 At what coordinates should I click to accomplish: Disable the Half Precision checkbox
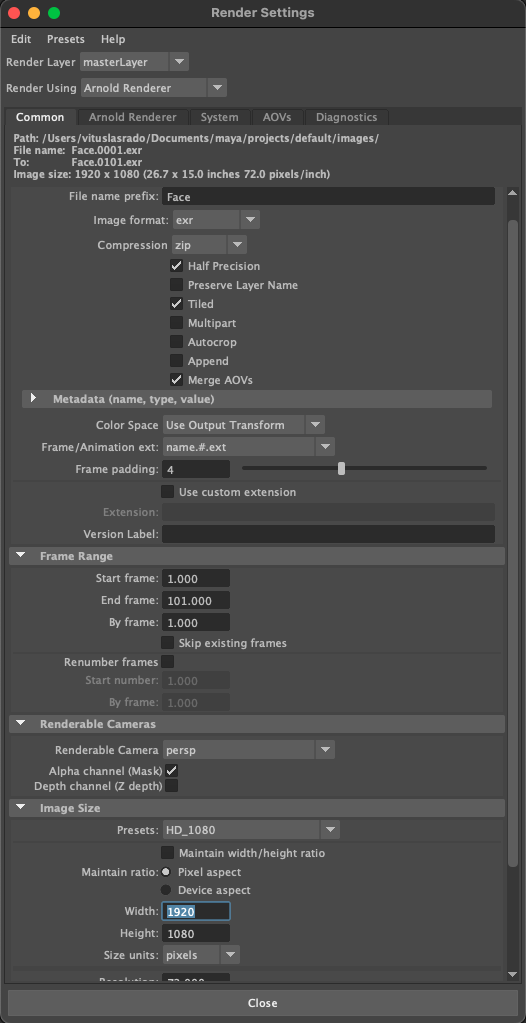pos(176,266)
